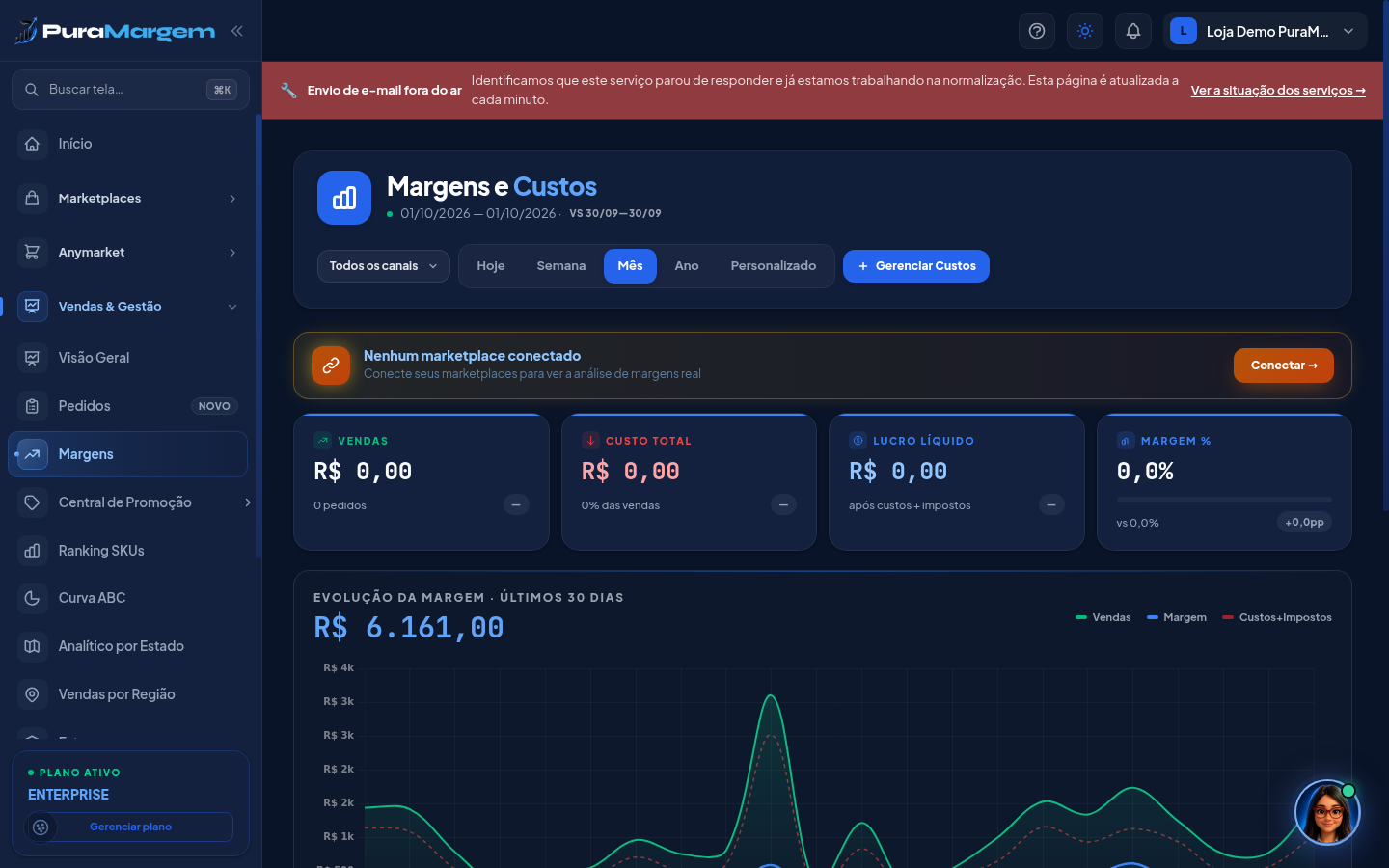Open the Todos os canais dropdown
Viewport: 1389px width, 868px height.
pos(384,266)
